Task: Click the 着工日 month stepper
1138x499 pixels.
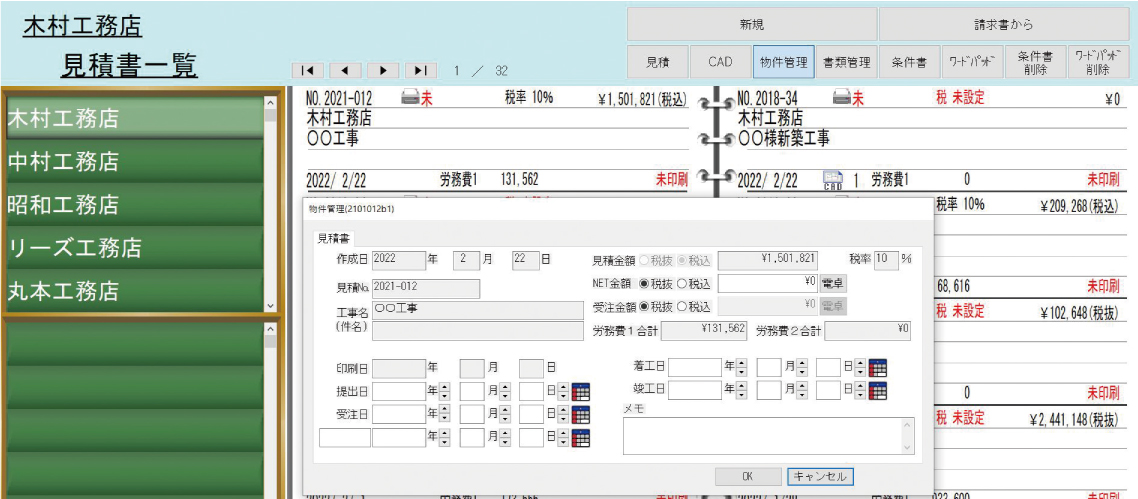Action: [801, 368]
